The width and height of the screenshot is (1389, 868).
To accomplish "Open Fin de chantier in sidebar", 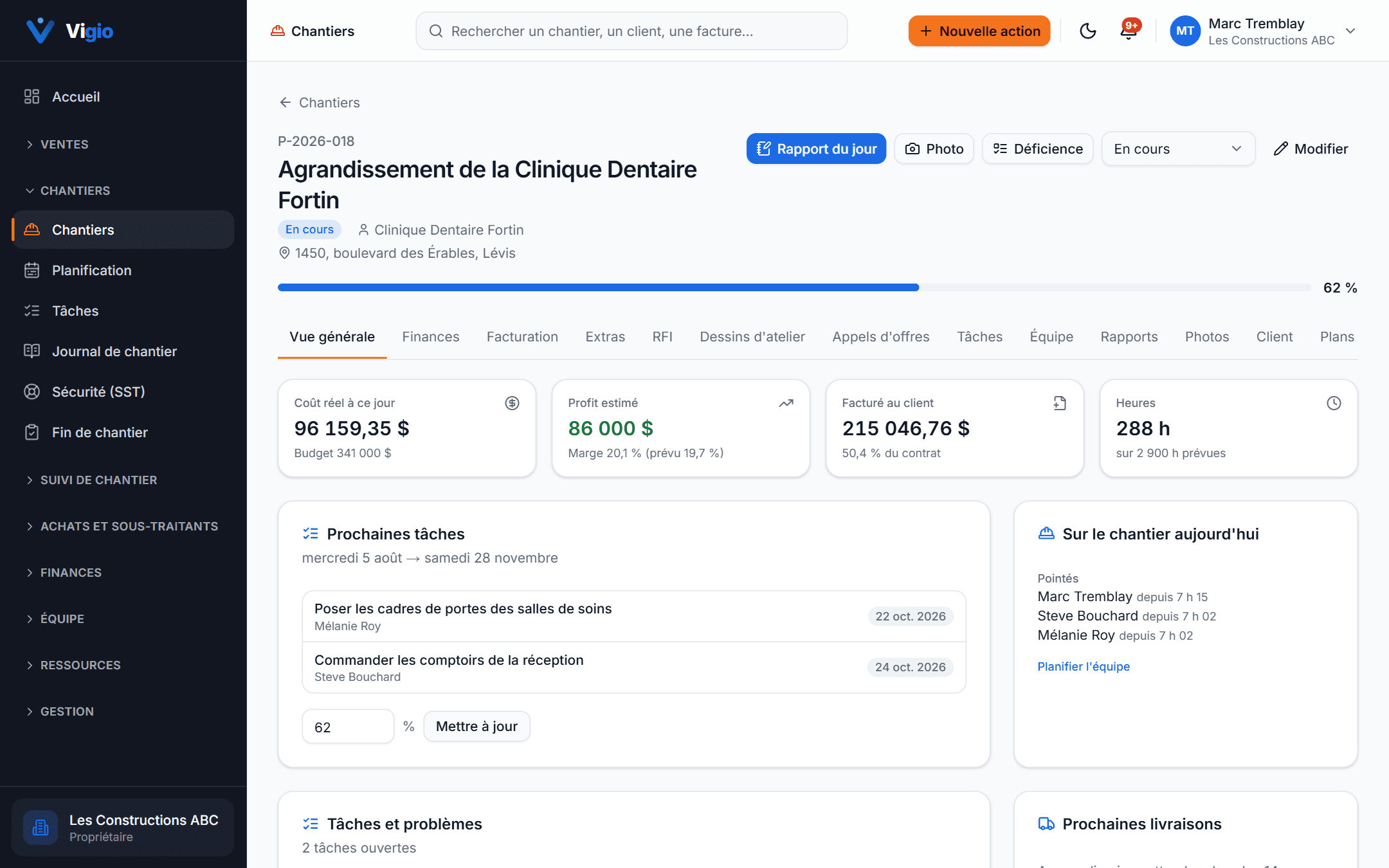I will pos(123,432).
